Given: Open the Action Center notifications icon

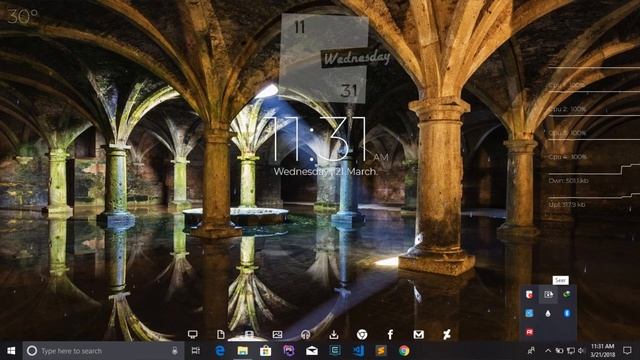Looking at the screenshot, I should coord(627,351).
